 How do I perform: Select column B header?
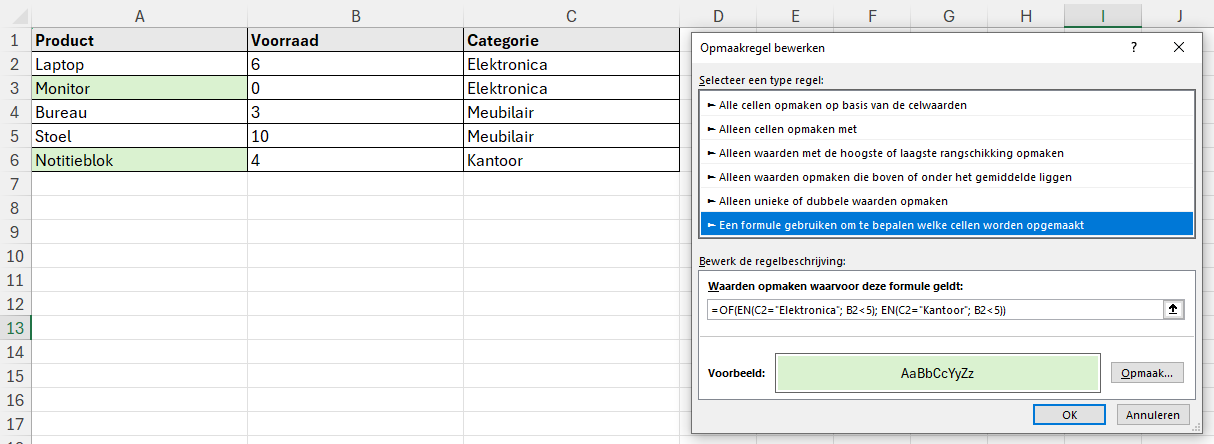355,16
